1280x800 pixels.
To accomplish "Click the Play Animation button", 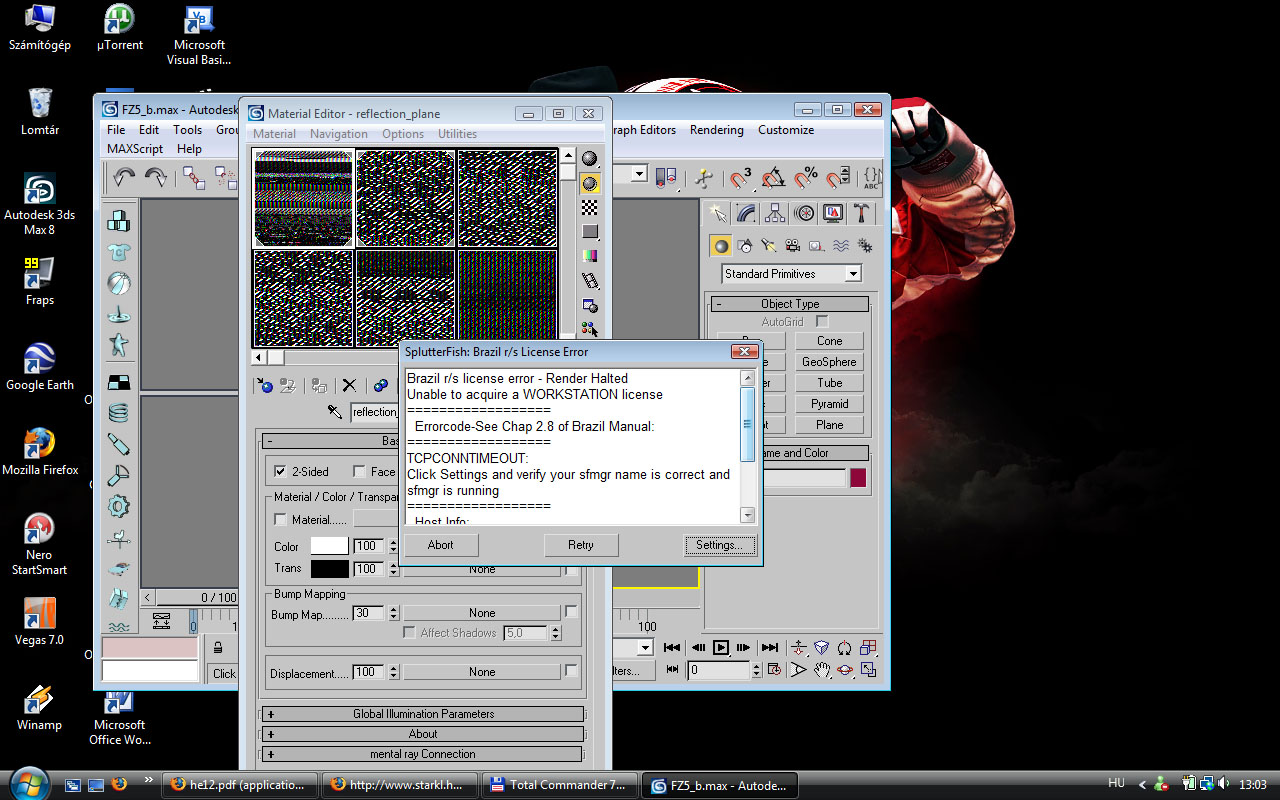I will pos(720,647).
